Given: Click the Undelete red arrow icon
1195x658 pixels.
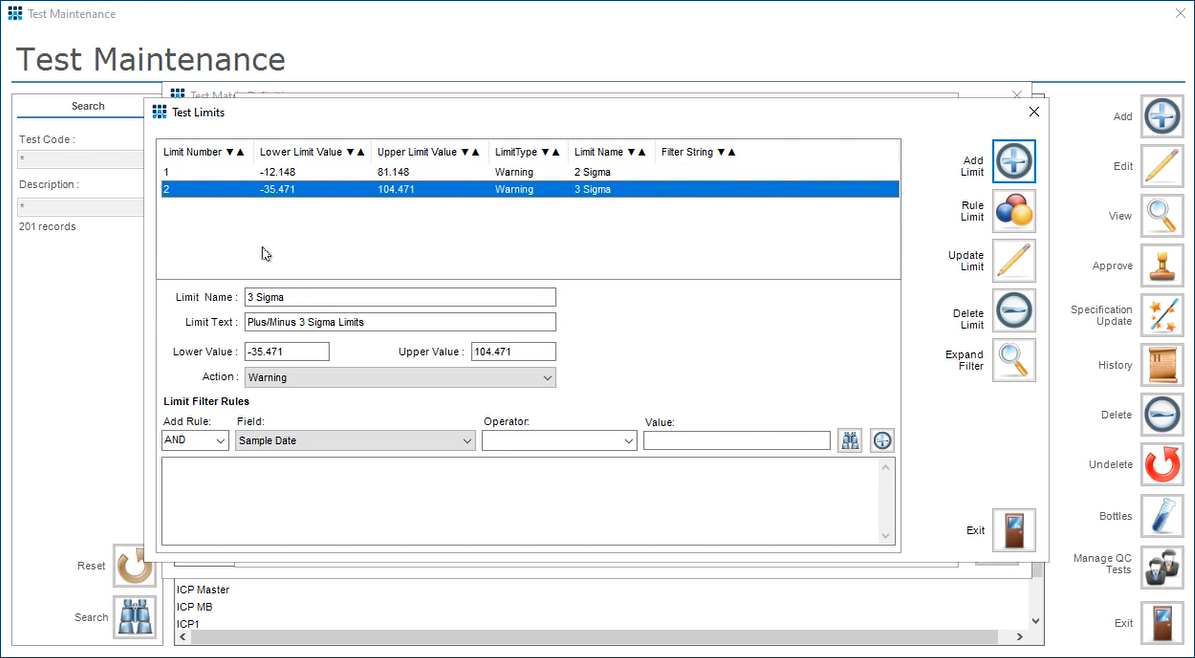Looking at the screenshot, I should click(x=1161, y=464).
